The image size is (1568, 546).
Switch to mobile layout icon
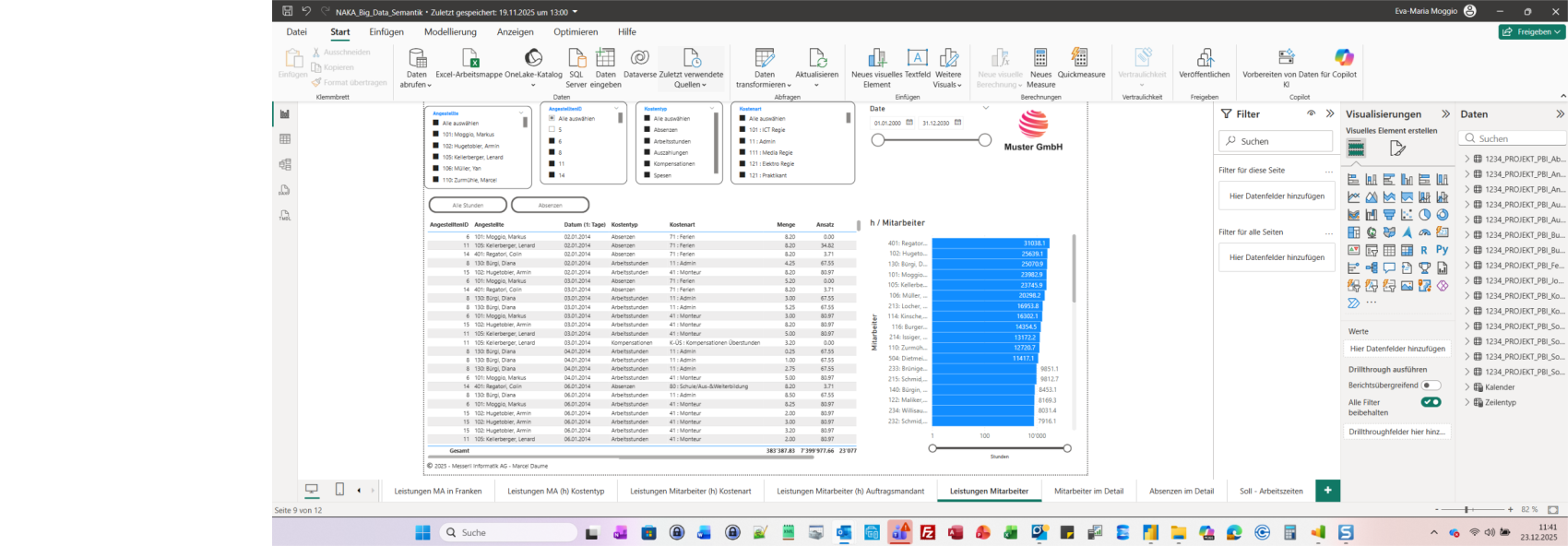(x=339, y=490)
